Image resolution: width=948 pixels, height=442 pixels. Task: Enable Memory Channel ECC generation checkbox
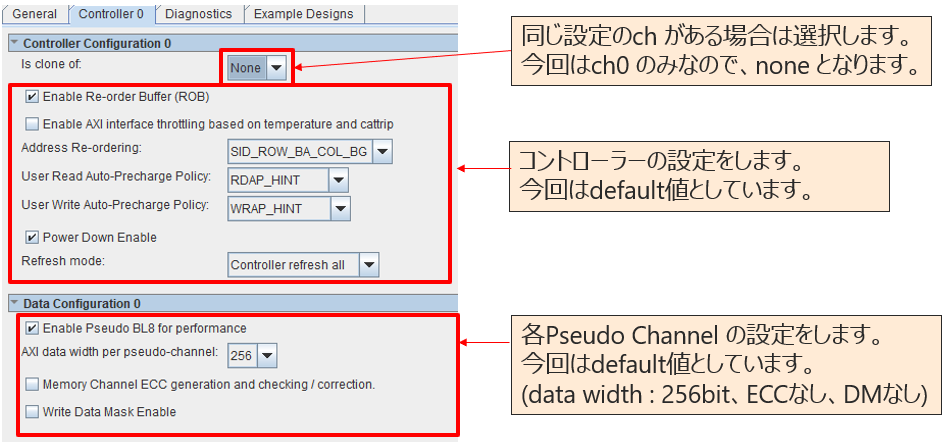point(34,384)
